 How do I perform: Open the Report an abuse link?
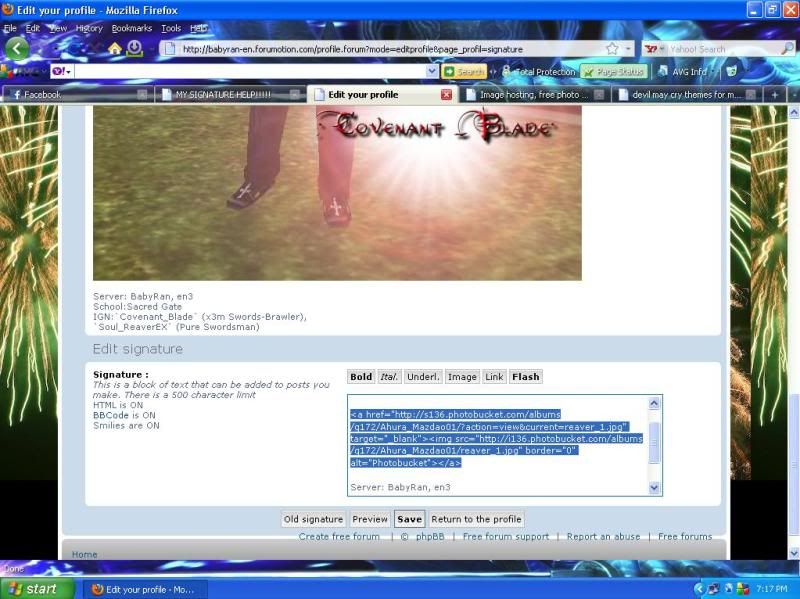[x=603, y=536]
